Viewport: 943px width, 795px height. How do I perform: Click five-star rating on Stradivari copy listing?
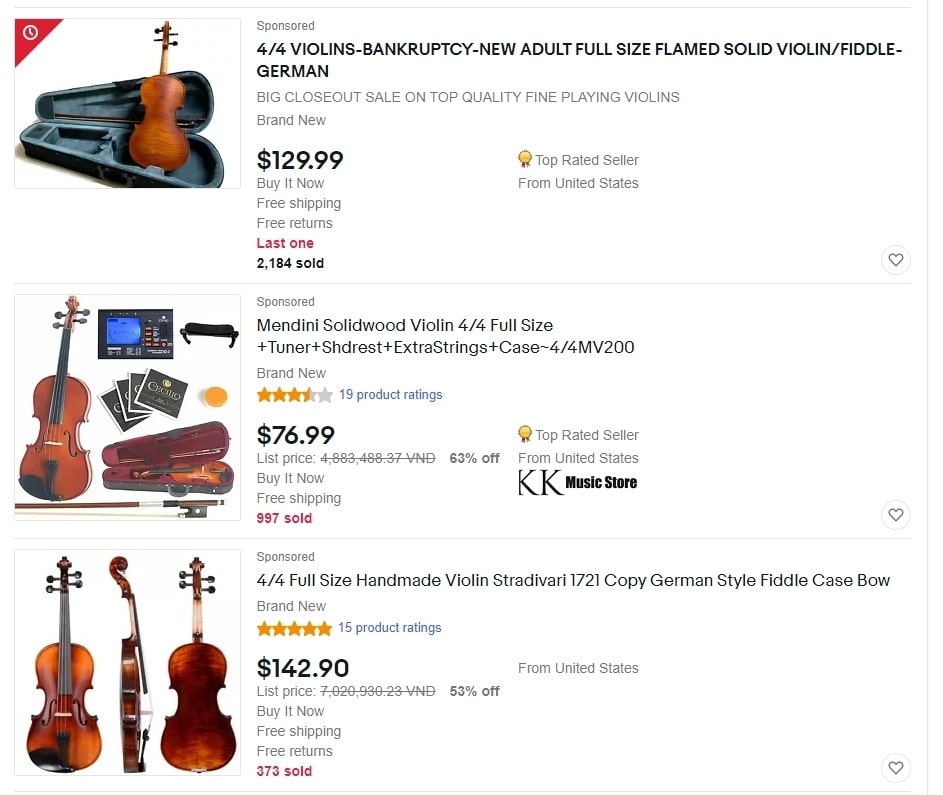tap(294, 628)
